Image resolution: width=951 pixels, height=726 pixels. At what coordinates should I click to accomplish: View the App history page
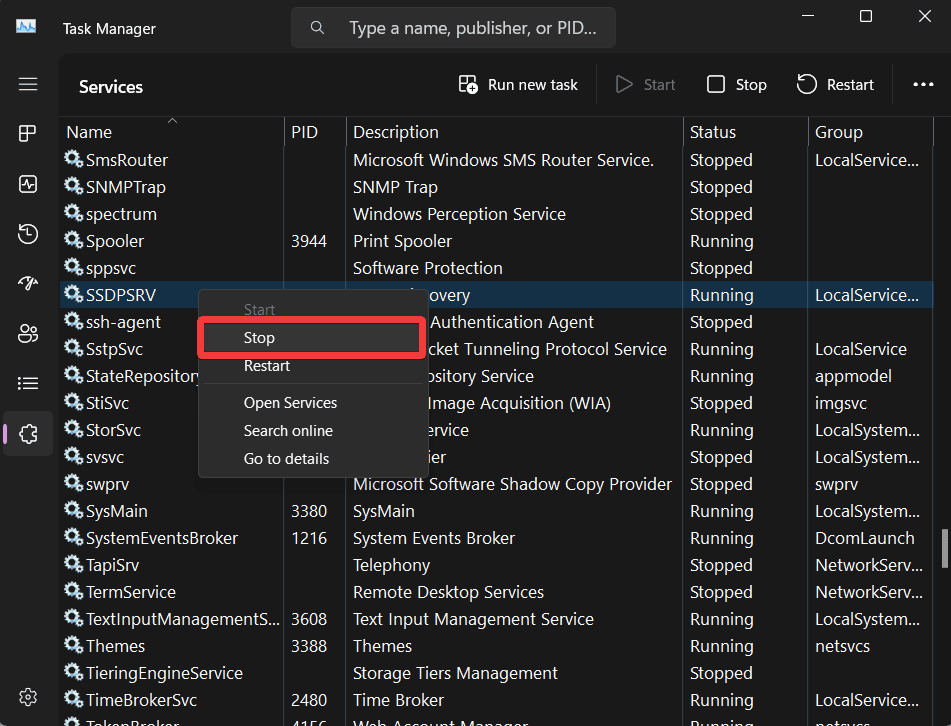(x=27, y=233)
